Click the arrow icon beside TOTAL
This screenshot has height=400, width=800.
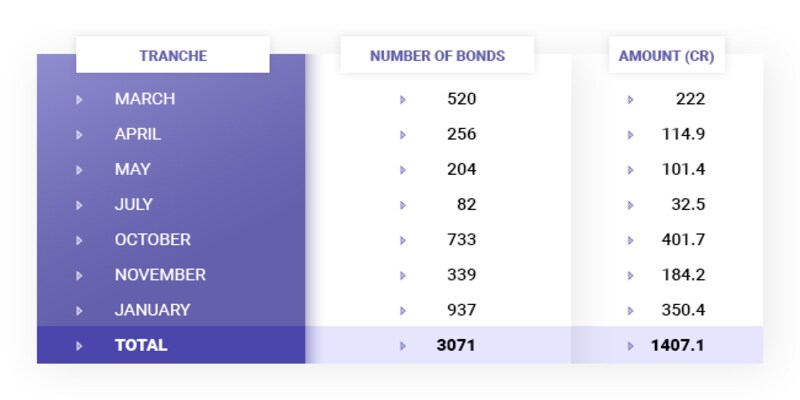coord(79,346)
